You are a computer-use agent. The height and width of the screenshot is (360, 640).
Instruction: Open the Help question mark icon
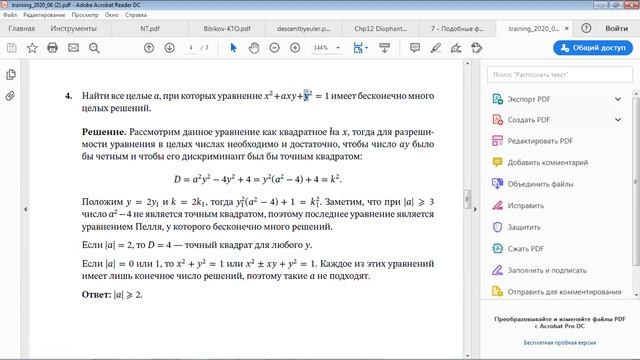[x=586, y=28]
